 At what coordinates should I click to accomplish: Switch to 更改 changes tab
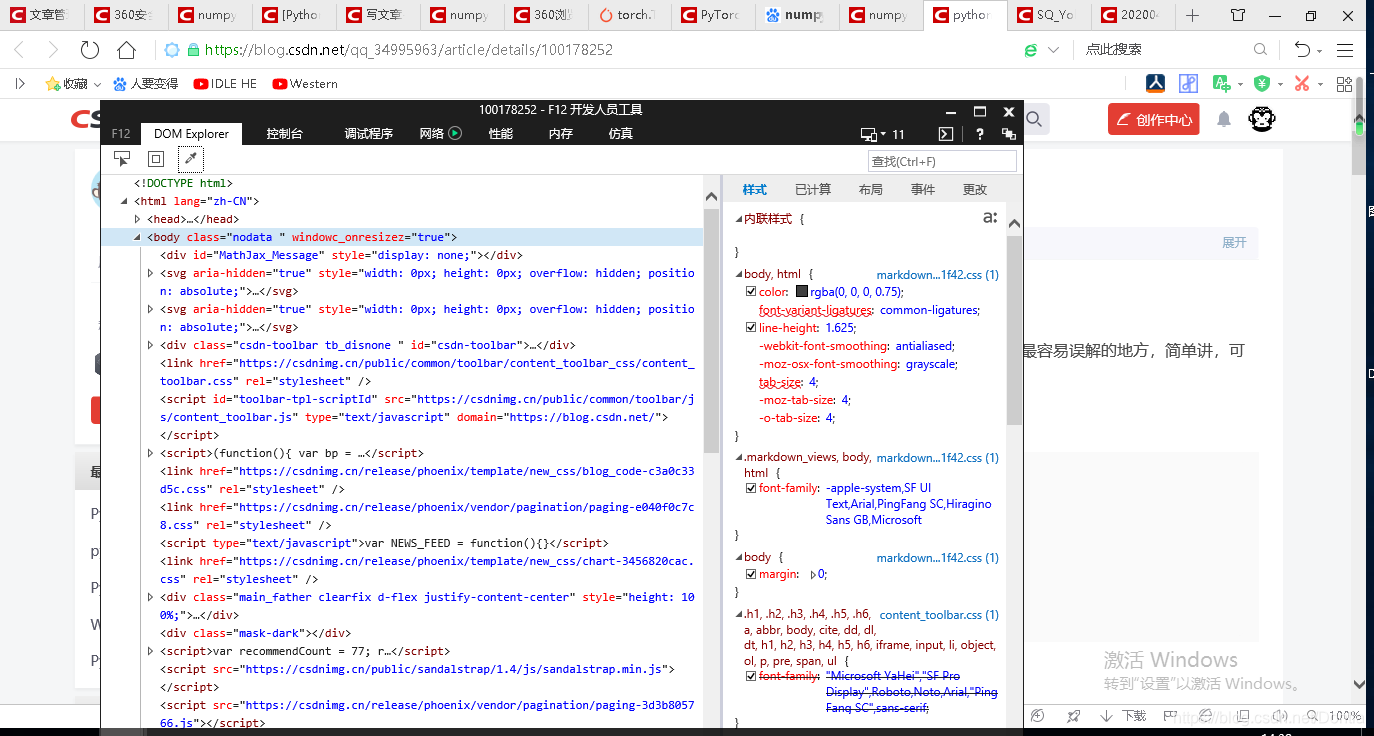tap(975, 189)
